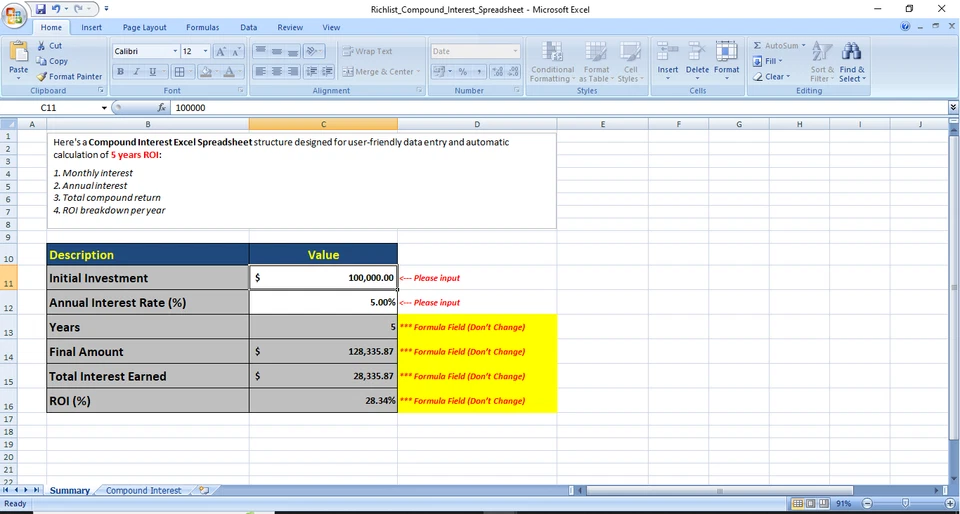Toggle Wrap Text
Screen dimensions: 960x514
point(367,51)
